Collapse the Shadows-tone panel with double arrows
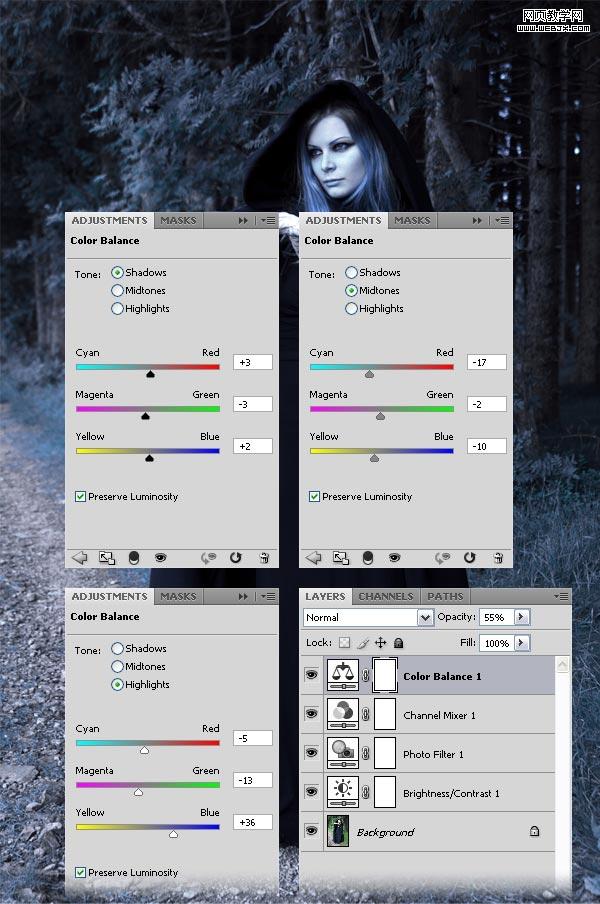600x904 pixels. 243,221
